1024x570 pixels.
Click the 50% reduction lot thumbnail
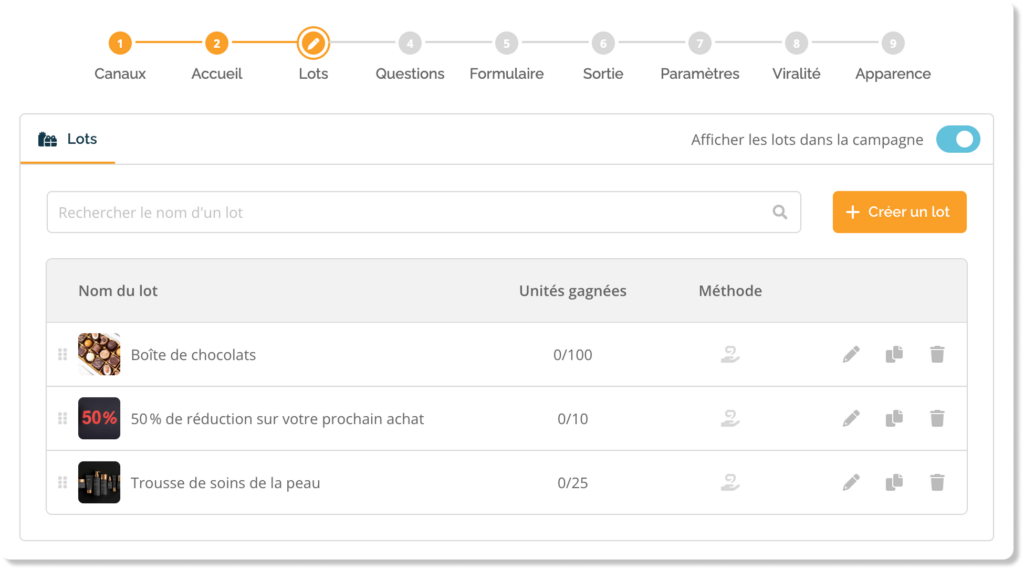coord(99,418)
